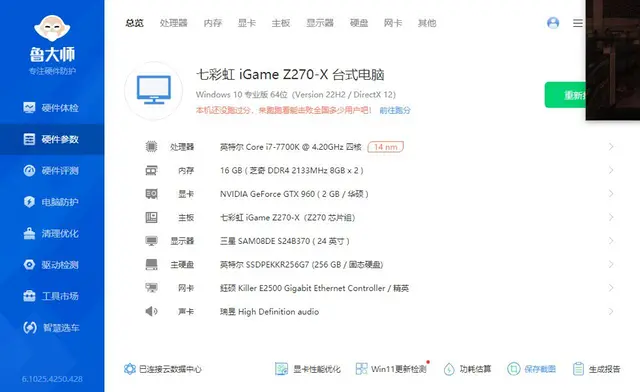
Task: Click 英特尔 Core i7-7700K processor text
Action: tap(291, 147)
